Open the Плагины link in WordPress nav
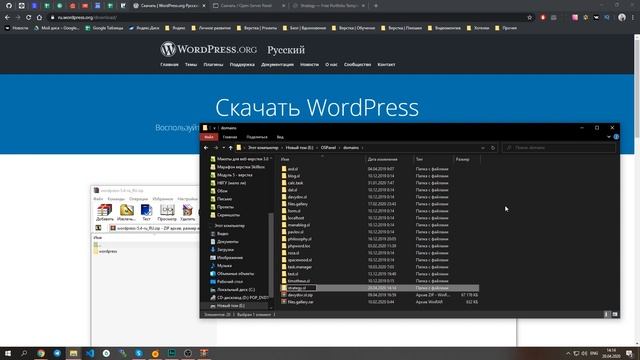This screenshot has height=360, width=640. (x=213, y=64)
